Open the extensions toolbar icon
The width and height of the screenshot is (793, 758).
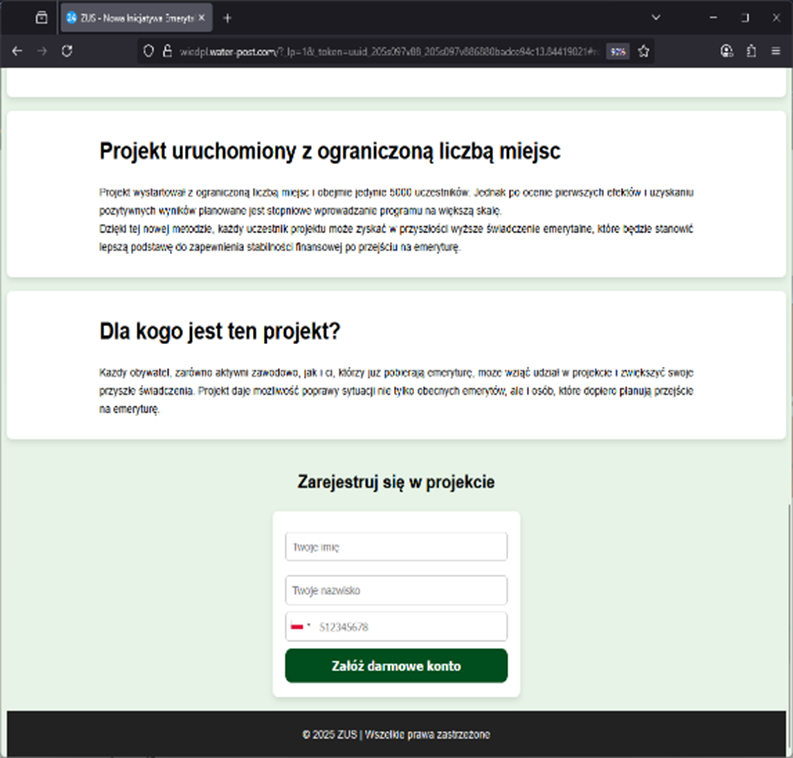[x=751, y=51]
